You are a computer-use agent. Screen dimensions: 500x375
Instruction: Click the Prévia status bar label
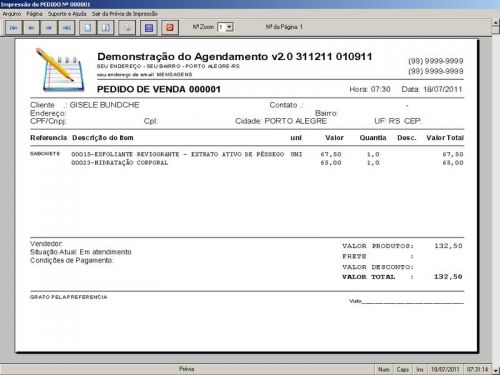[x=187, y=369]
